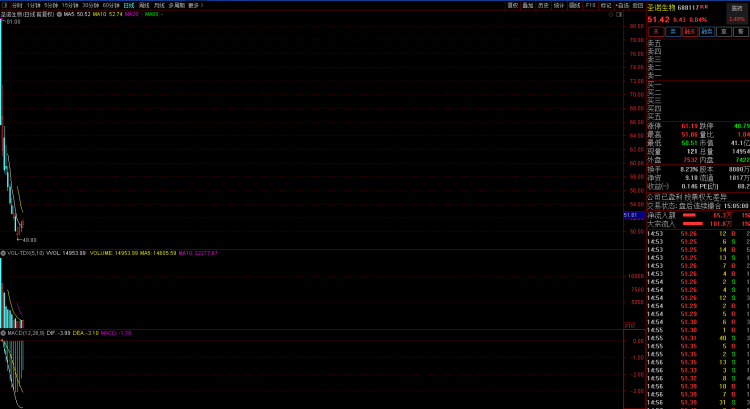750x409 pixels.
Task: Click the 叠加 overlay toolbar button
Action: (x=528, y=5)
